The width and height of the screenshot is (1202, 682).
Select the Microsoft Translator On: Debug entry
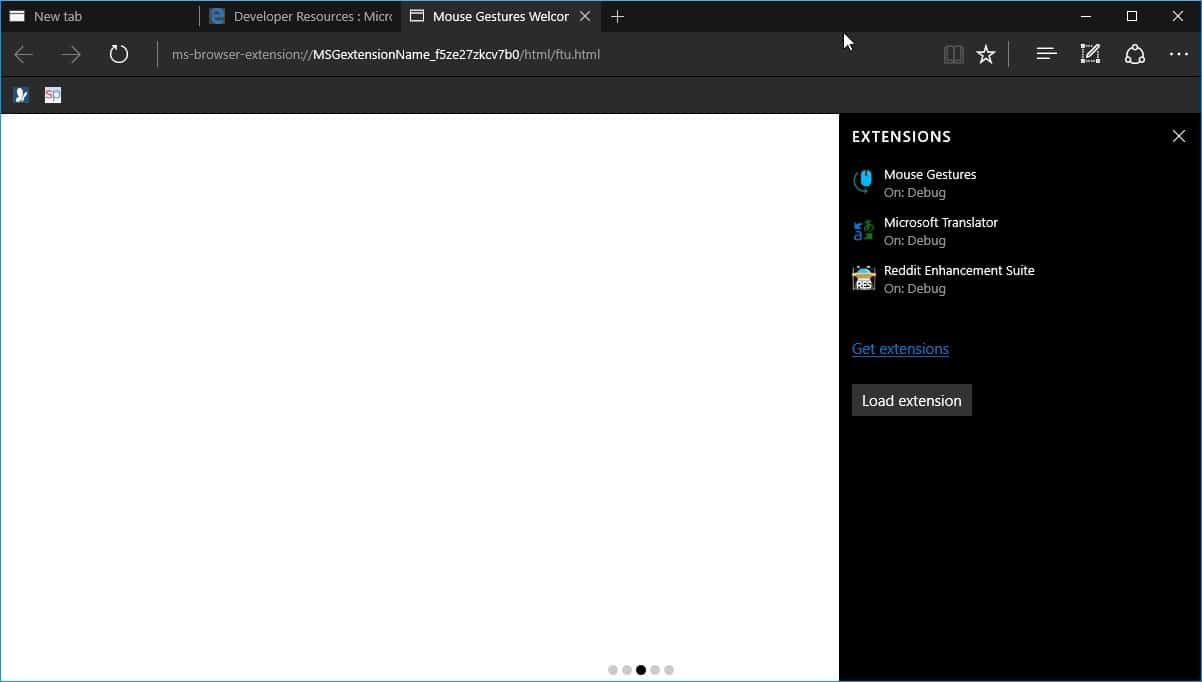940,231
